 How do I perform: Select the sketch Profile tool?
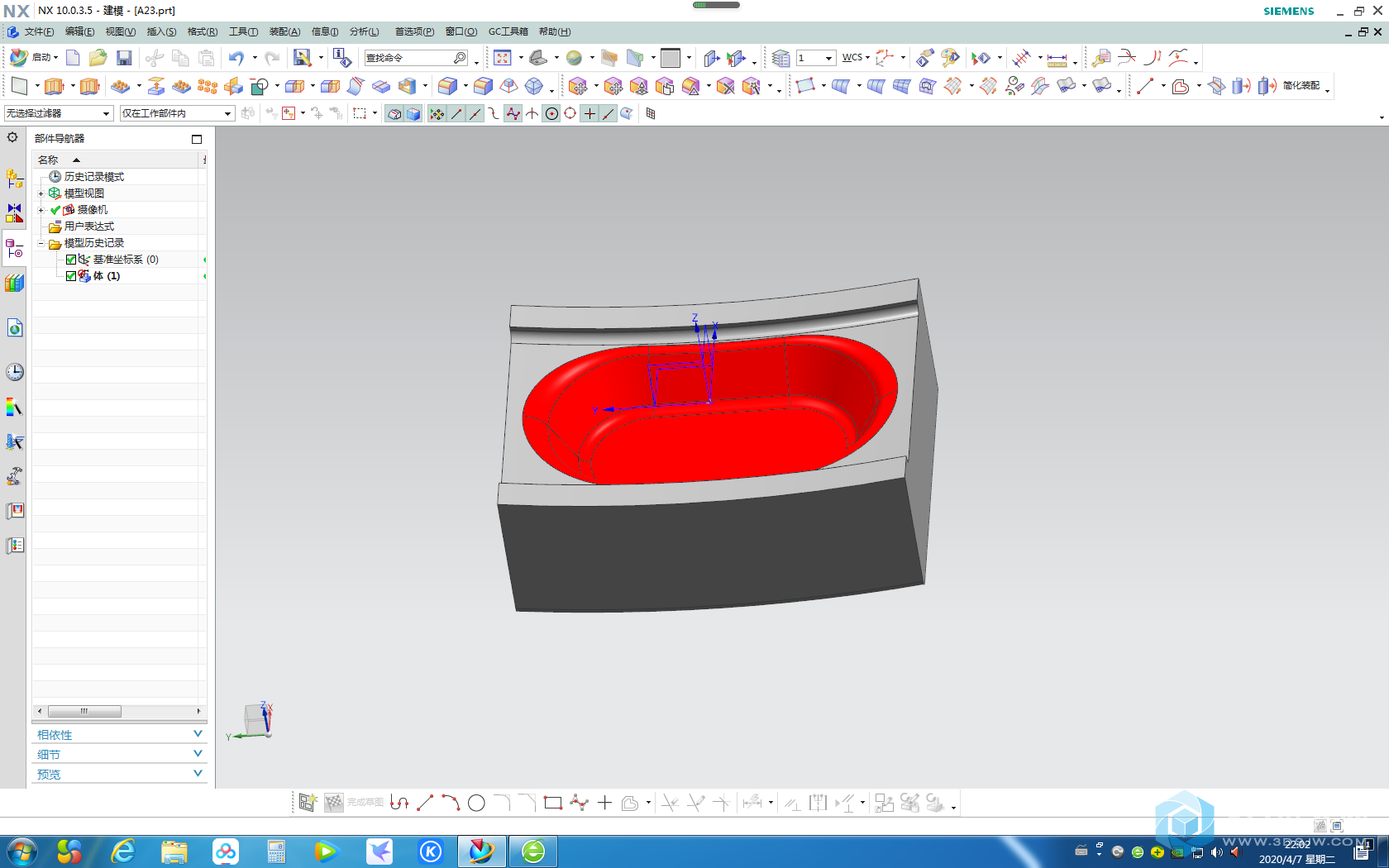[x=399, y=803]
